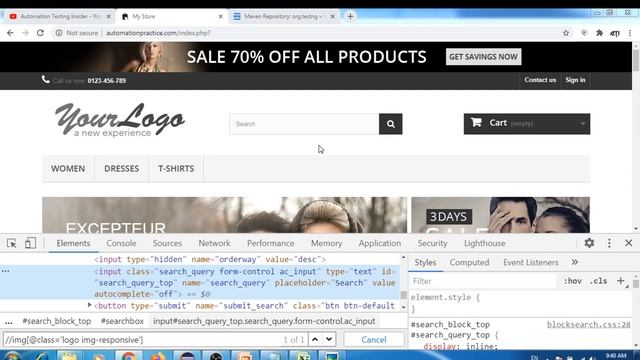Screen dimensions: 640x360
Task: Close the DevTools panel
Action: tap(629, 243)
